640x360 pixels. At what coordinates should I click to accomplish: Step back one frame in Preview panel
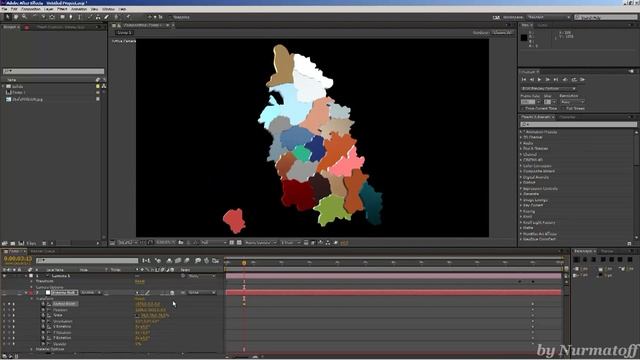(x=531, y=80)
